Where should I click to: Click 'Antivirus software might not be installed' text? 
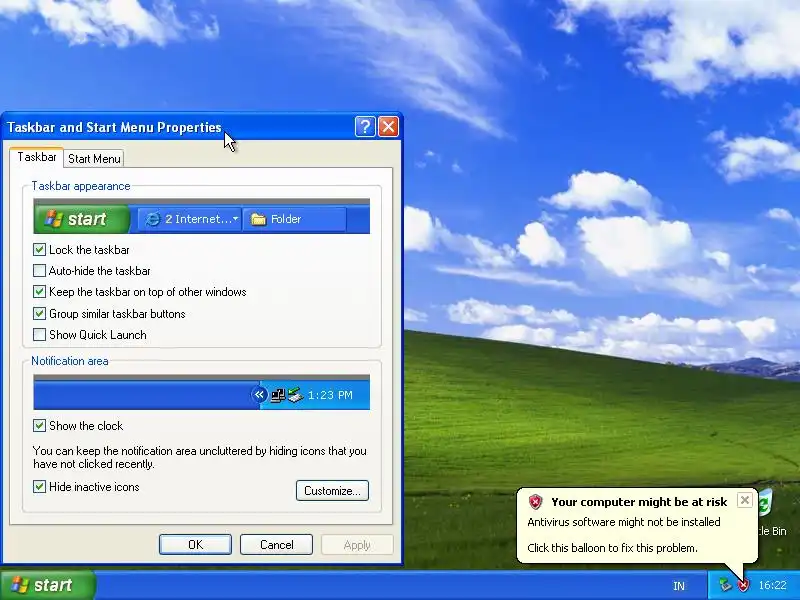[x=623, y=522]
